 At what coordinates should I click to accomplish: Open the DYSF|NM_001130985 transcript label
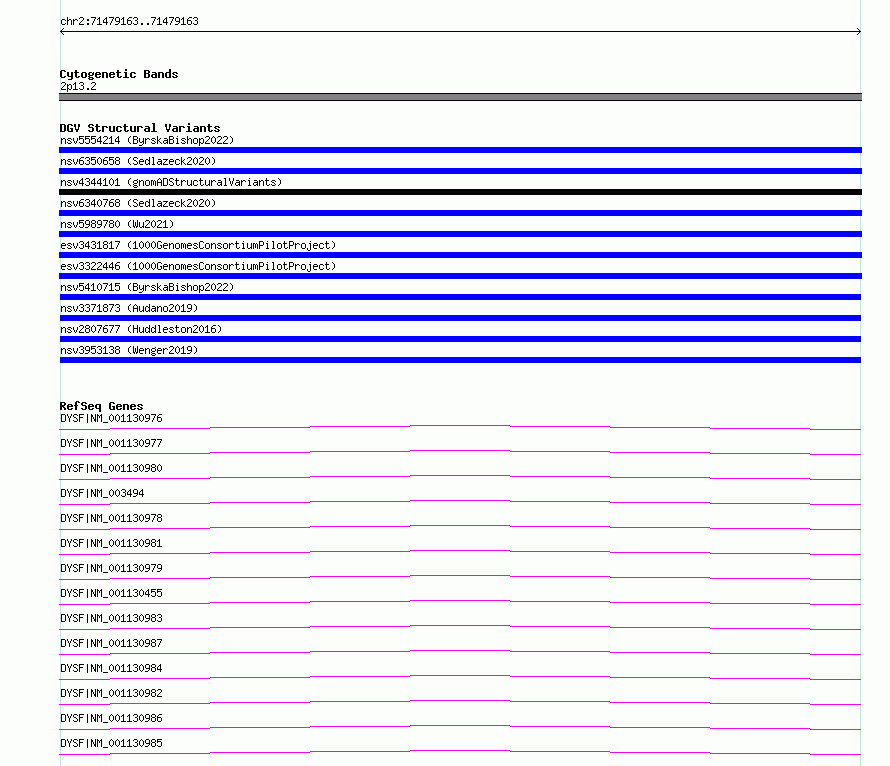click(111, 743)
